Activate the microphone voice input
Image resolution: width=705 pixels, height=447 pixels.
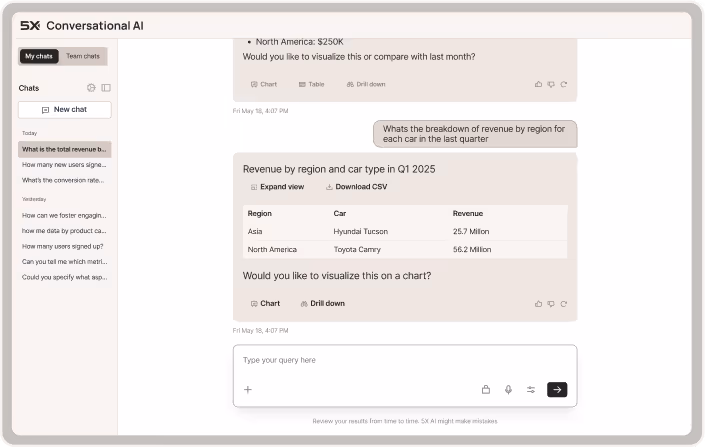coord(508,390)
